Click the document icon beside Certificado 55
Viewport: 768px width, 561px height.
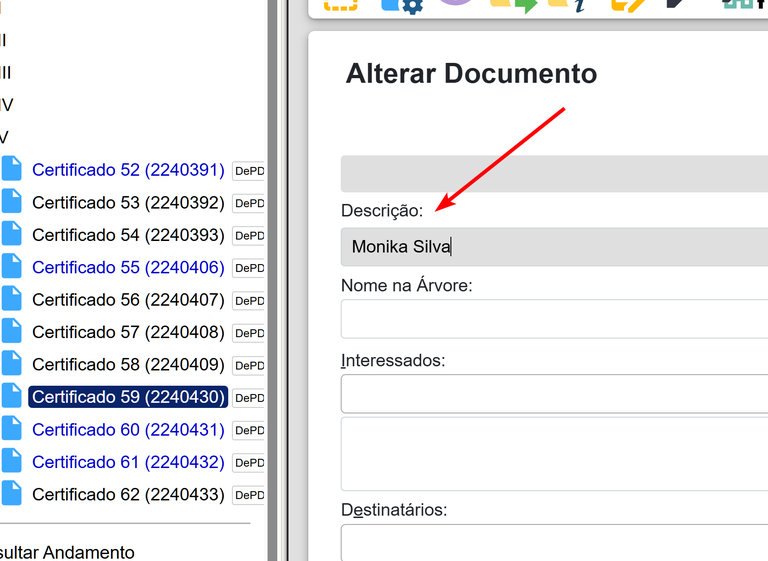pyautogui.click(x=11, y=266)
